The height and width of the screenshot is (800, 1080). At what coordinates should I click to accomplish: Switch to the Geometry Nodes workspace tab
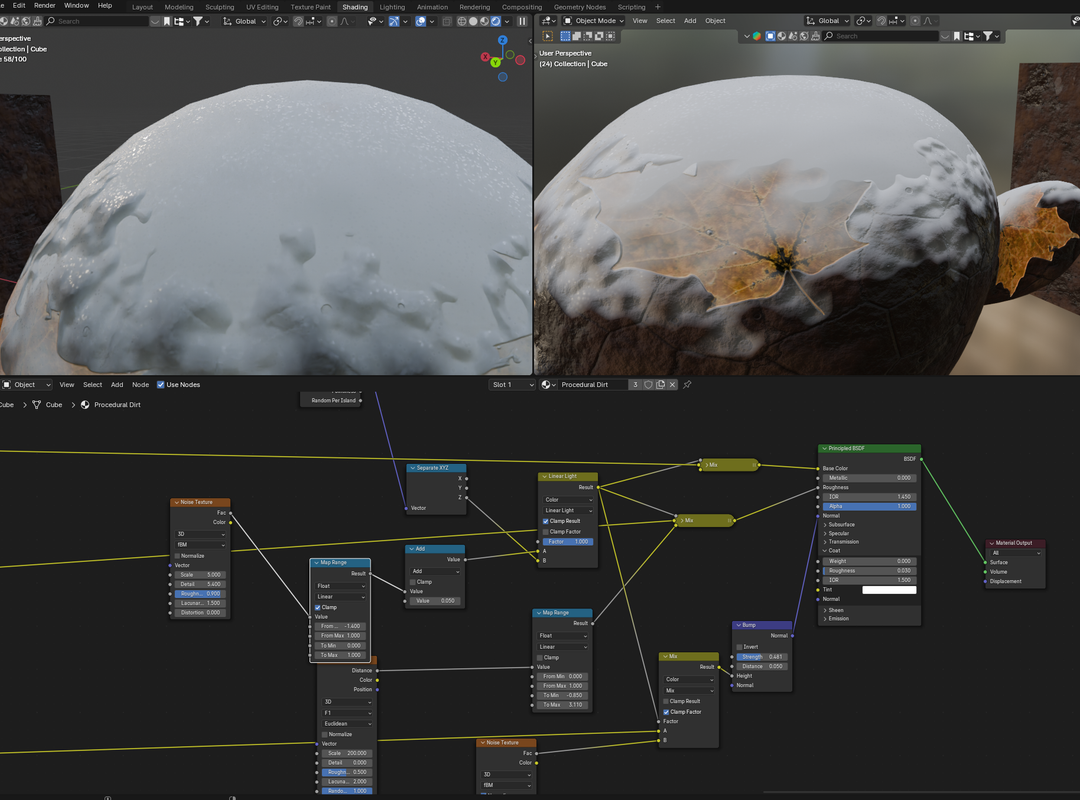(x=580, y=7)
